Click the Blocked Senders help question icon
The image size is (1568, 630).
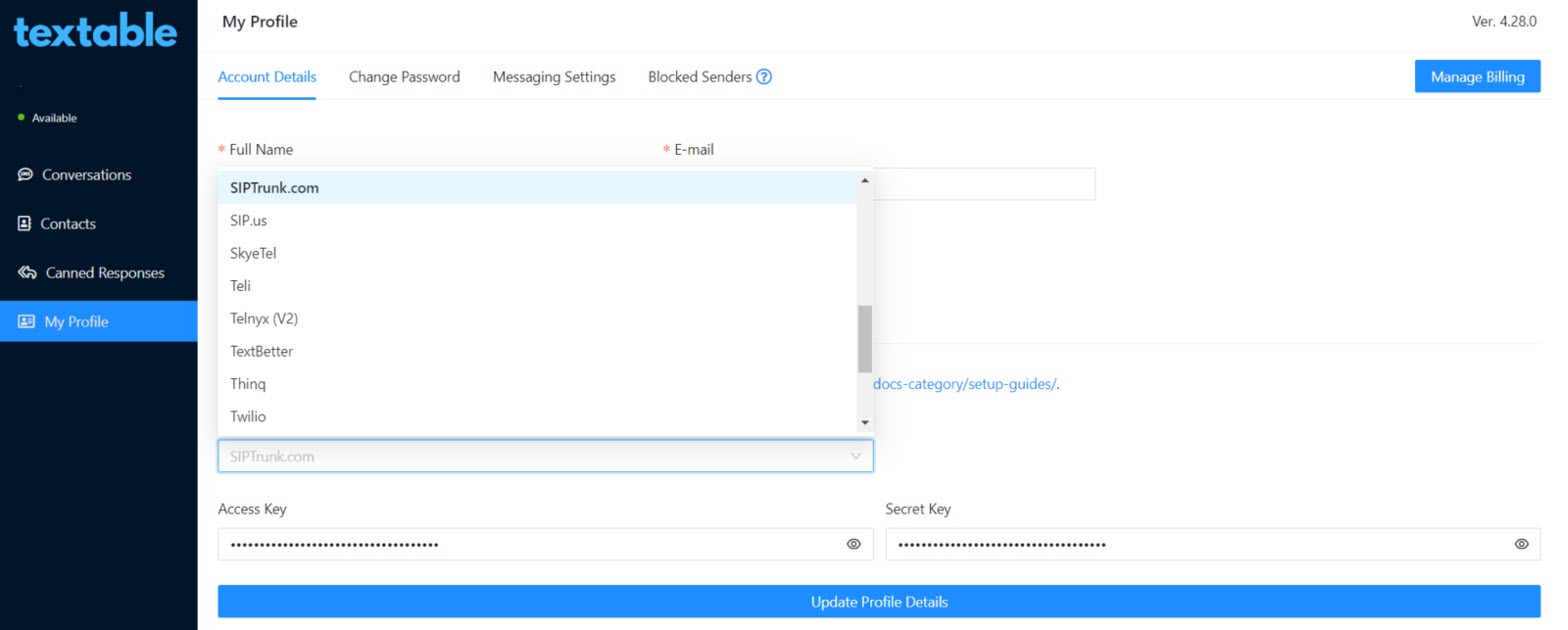(764, 77)
